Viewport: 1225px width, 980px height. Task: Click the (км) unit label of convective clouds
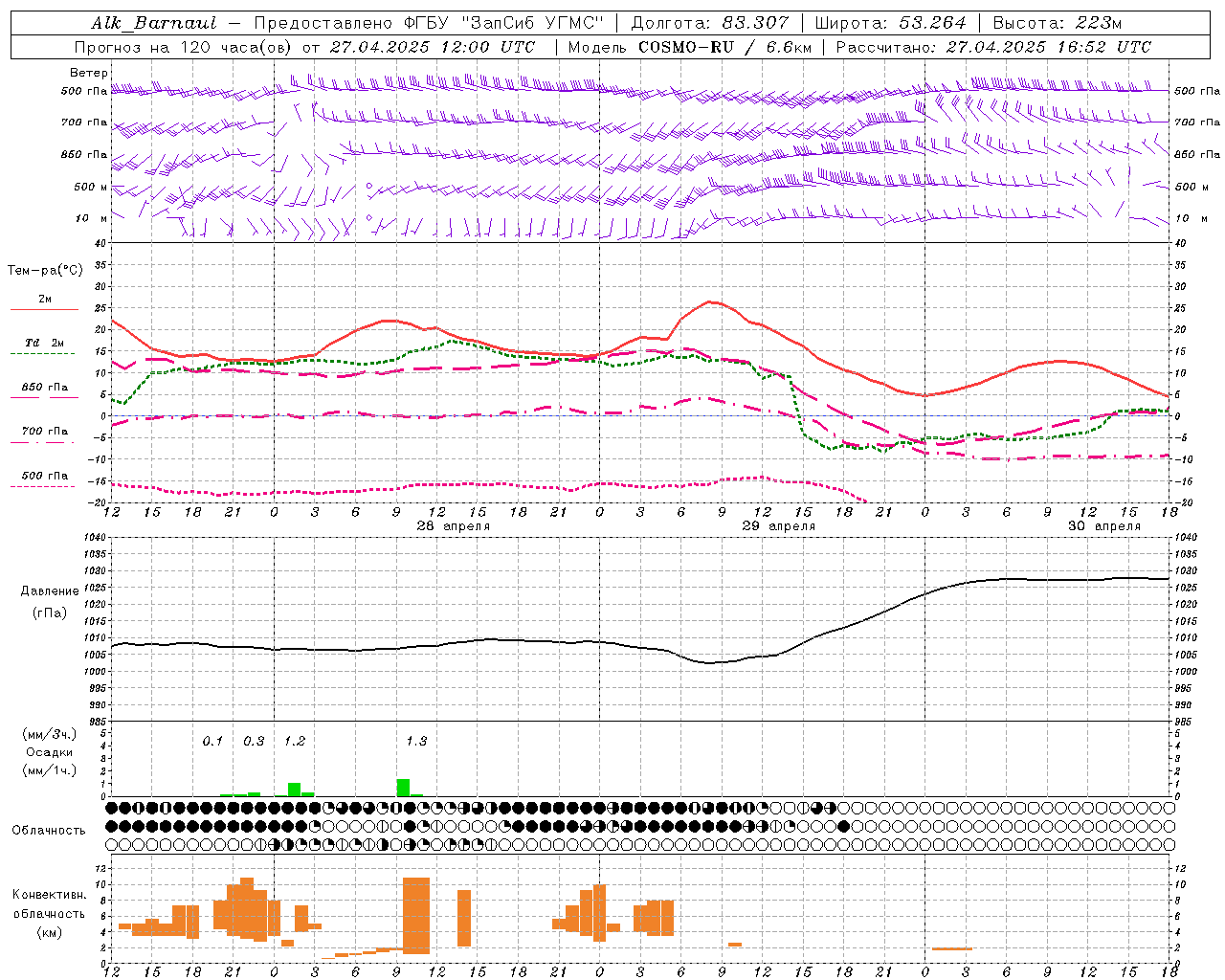click(x=49, y=932)
